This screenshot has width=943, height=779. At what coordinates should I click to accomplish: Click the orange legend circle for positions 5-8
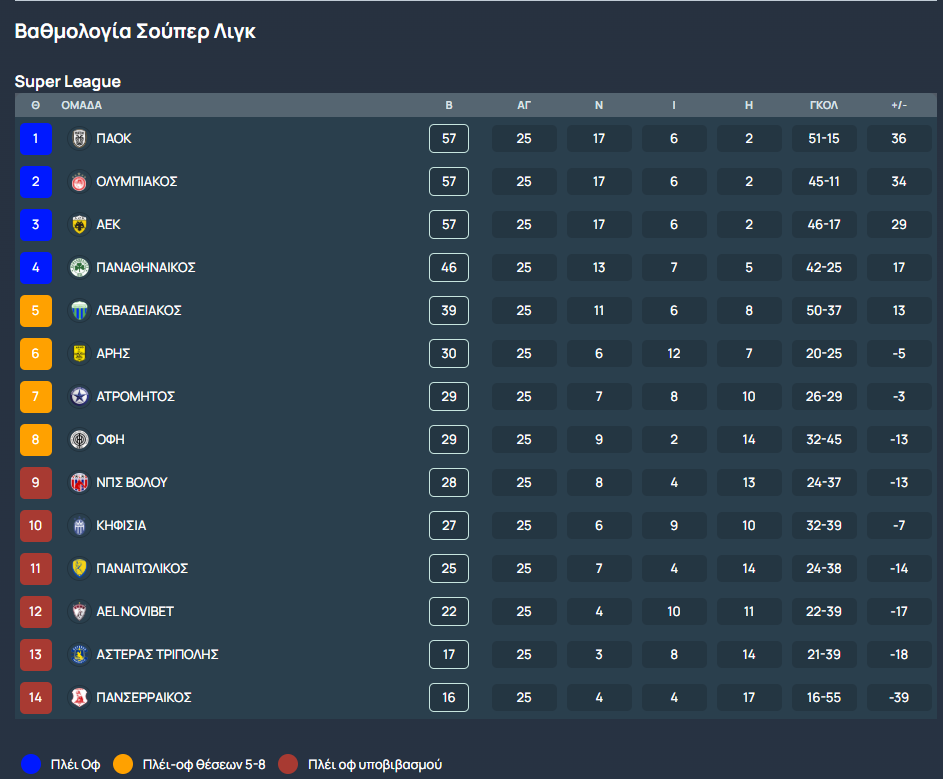point(123,765)
